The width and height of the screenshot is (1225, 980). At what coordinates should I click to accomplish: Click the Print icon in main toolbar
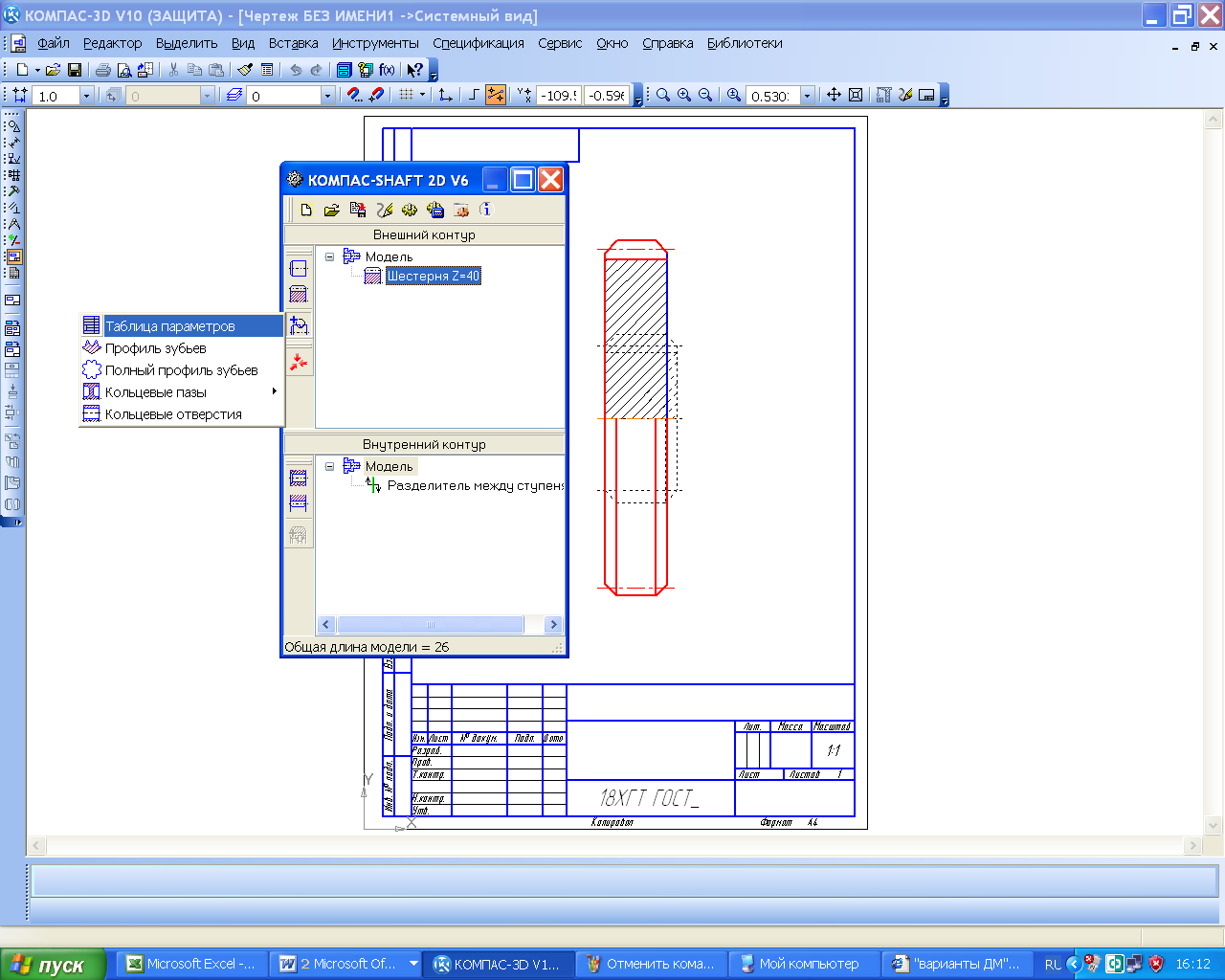click(x=102, y=70)
